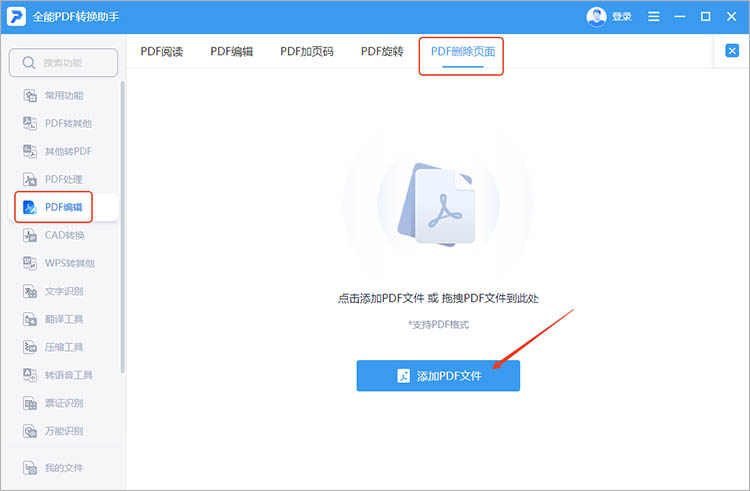This screenshot has height=491, width=750.
Task: Click the 压缩工具 sidebar icon
Action: pyautogui.click(x=30, y=347)
